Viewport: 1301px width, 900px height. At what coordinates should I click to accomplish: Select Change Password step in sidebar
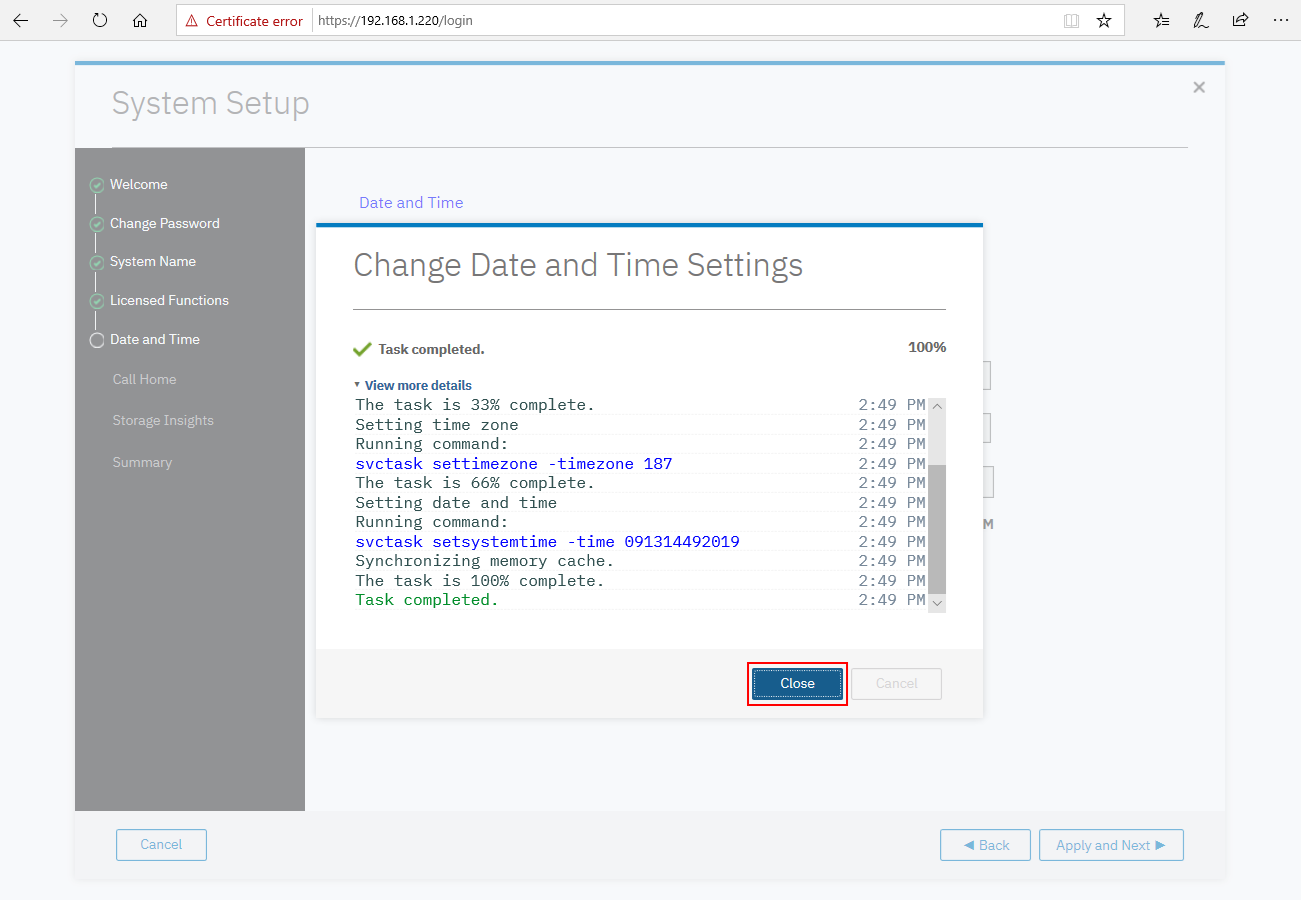click(165, 223)
